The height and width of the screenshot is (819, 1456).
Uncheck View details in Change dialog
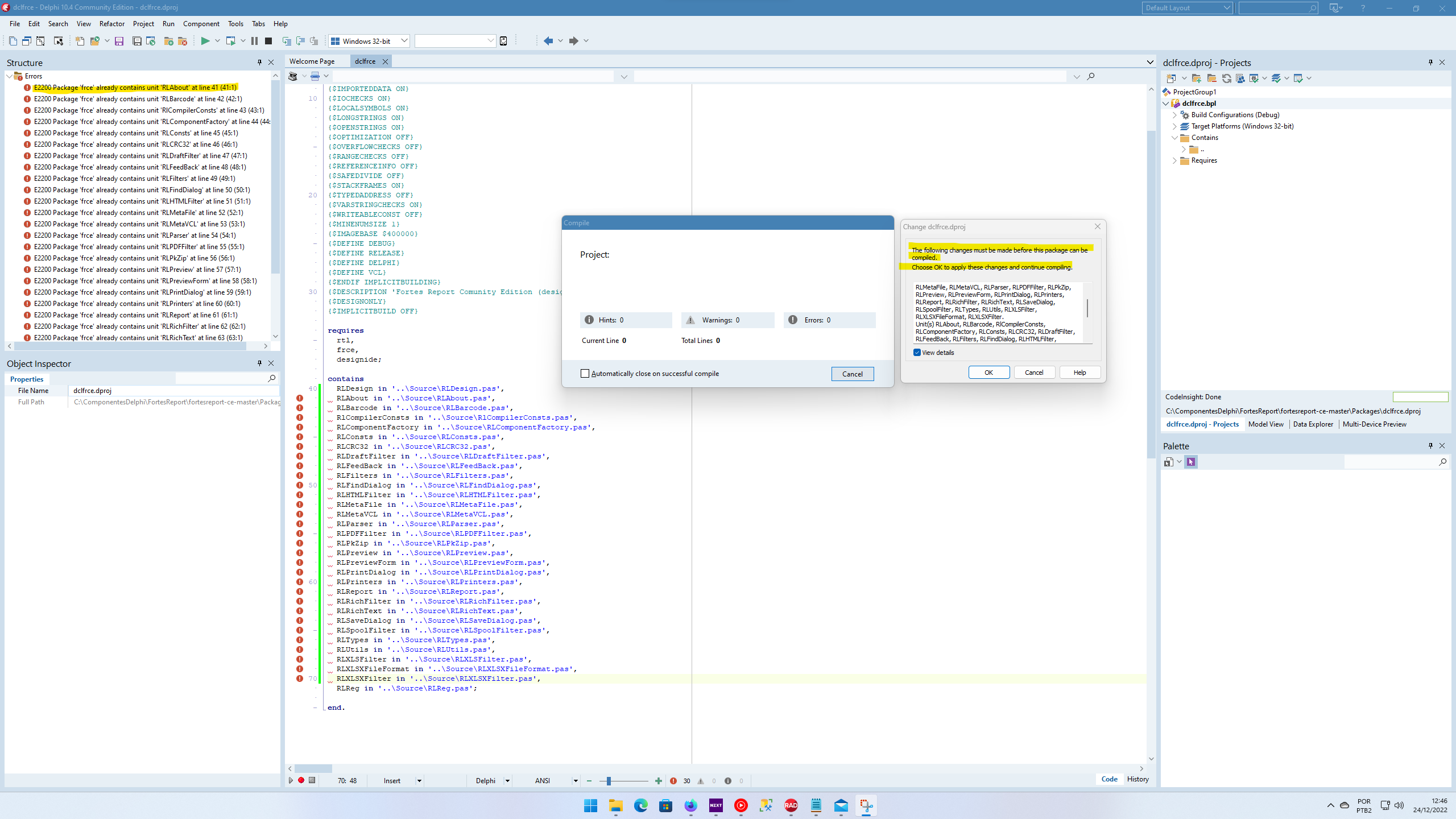(917, 353)
